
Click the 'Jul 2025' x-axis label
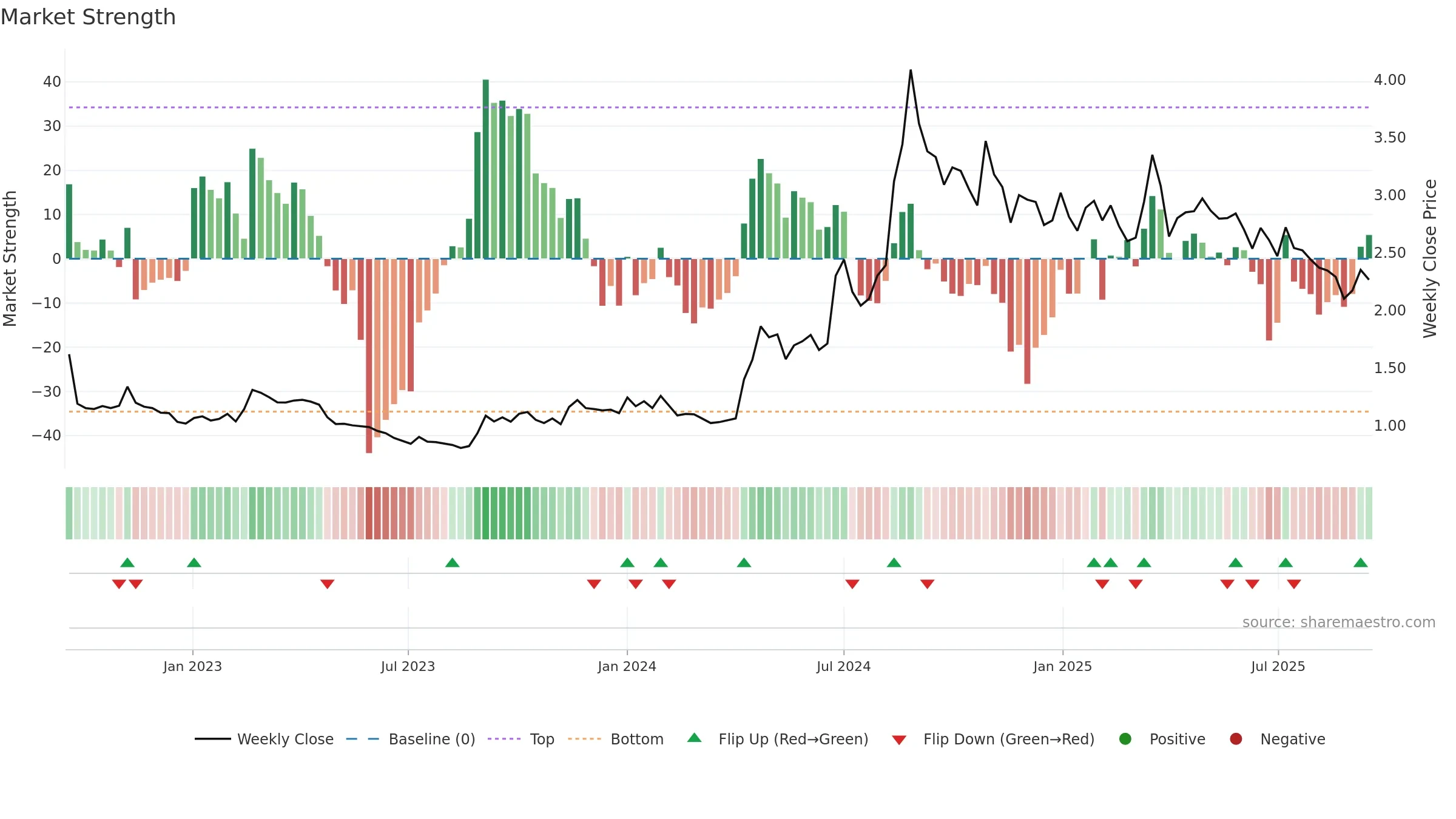click(1278, 666)
